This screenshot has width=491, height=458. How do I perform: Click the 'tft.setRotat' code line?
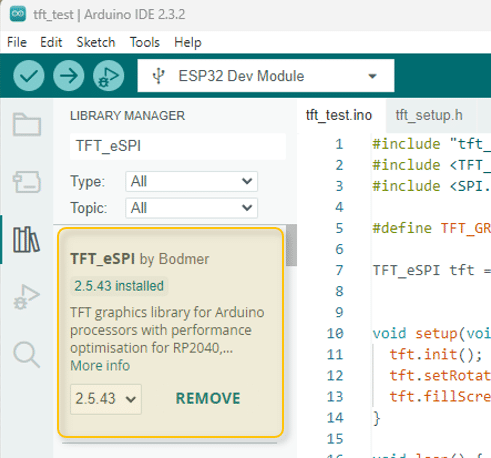(x=440, y=376)
